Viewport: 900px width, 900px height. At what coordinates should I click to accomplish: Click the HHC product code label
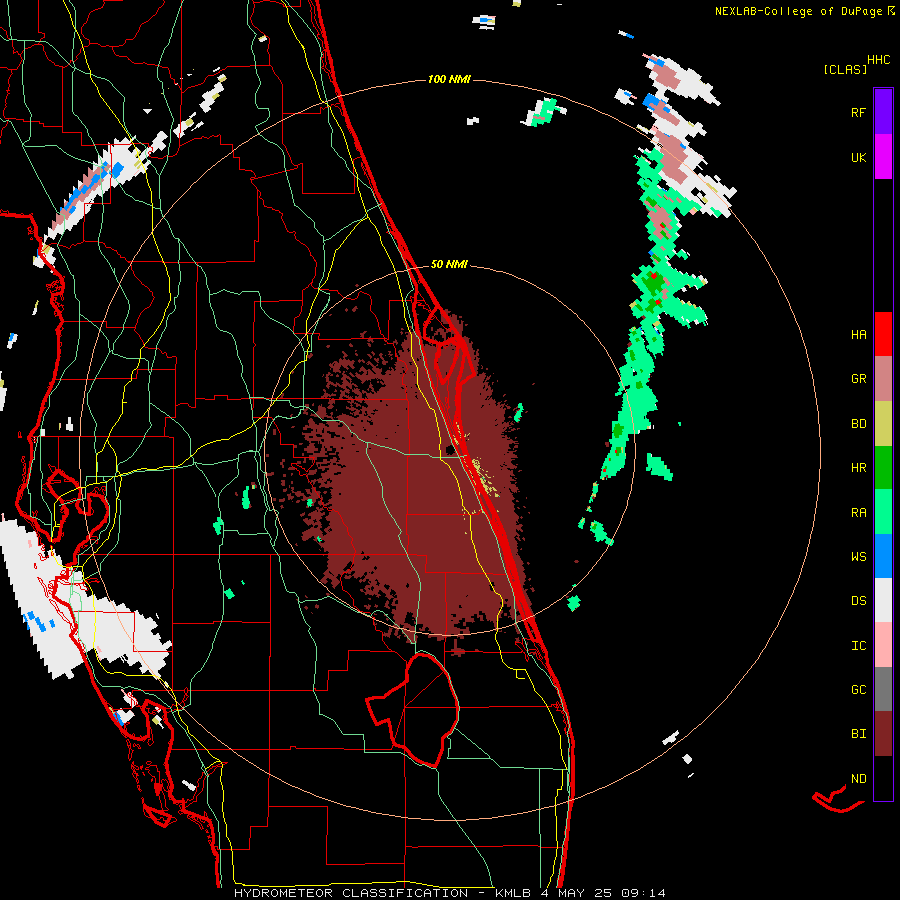(x=878, y=59)
